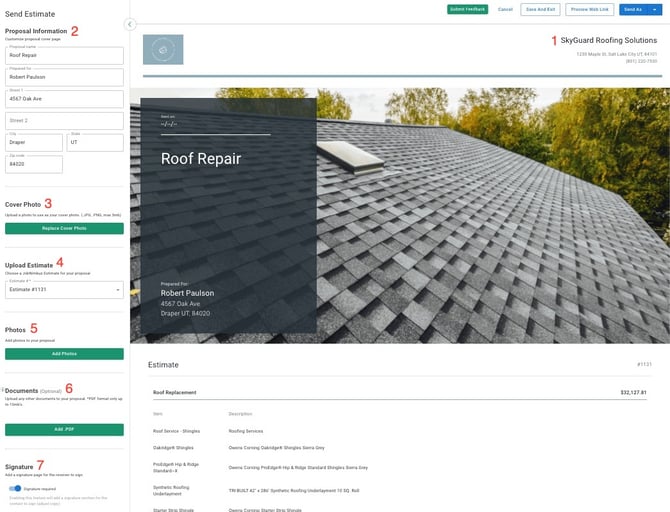Click the Add Photos button

click(x=64, y=354)
